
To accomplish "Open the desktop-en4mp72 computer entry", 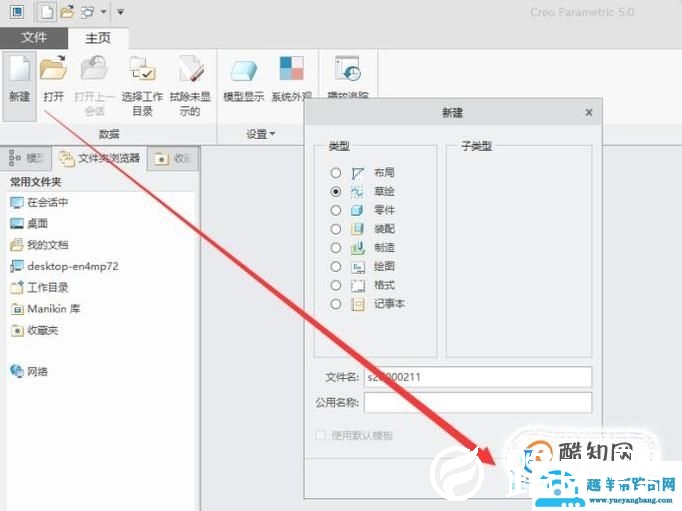I will point(64,266).
